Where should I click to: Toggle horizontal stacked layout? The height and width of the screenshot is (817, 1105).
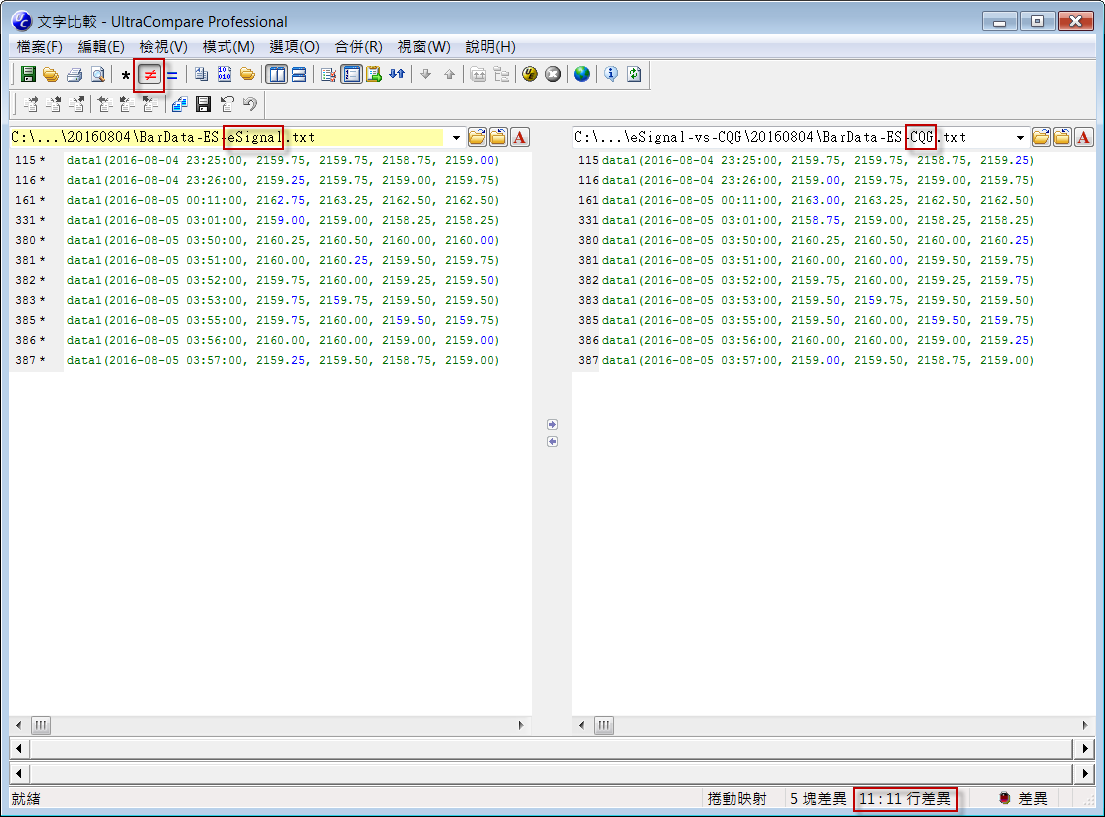tap(299, 74)
